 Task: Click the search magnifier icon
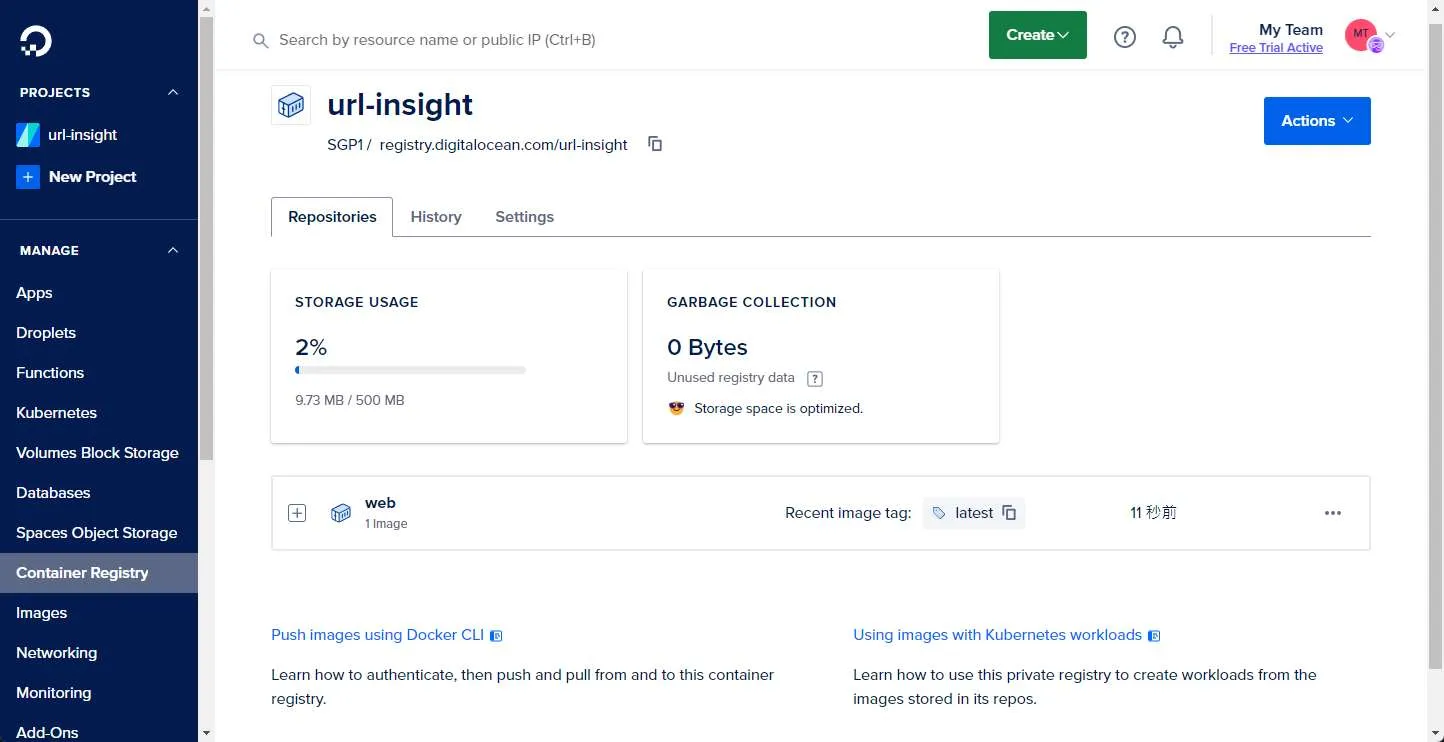coord(260,40)
